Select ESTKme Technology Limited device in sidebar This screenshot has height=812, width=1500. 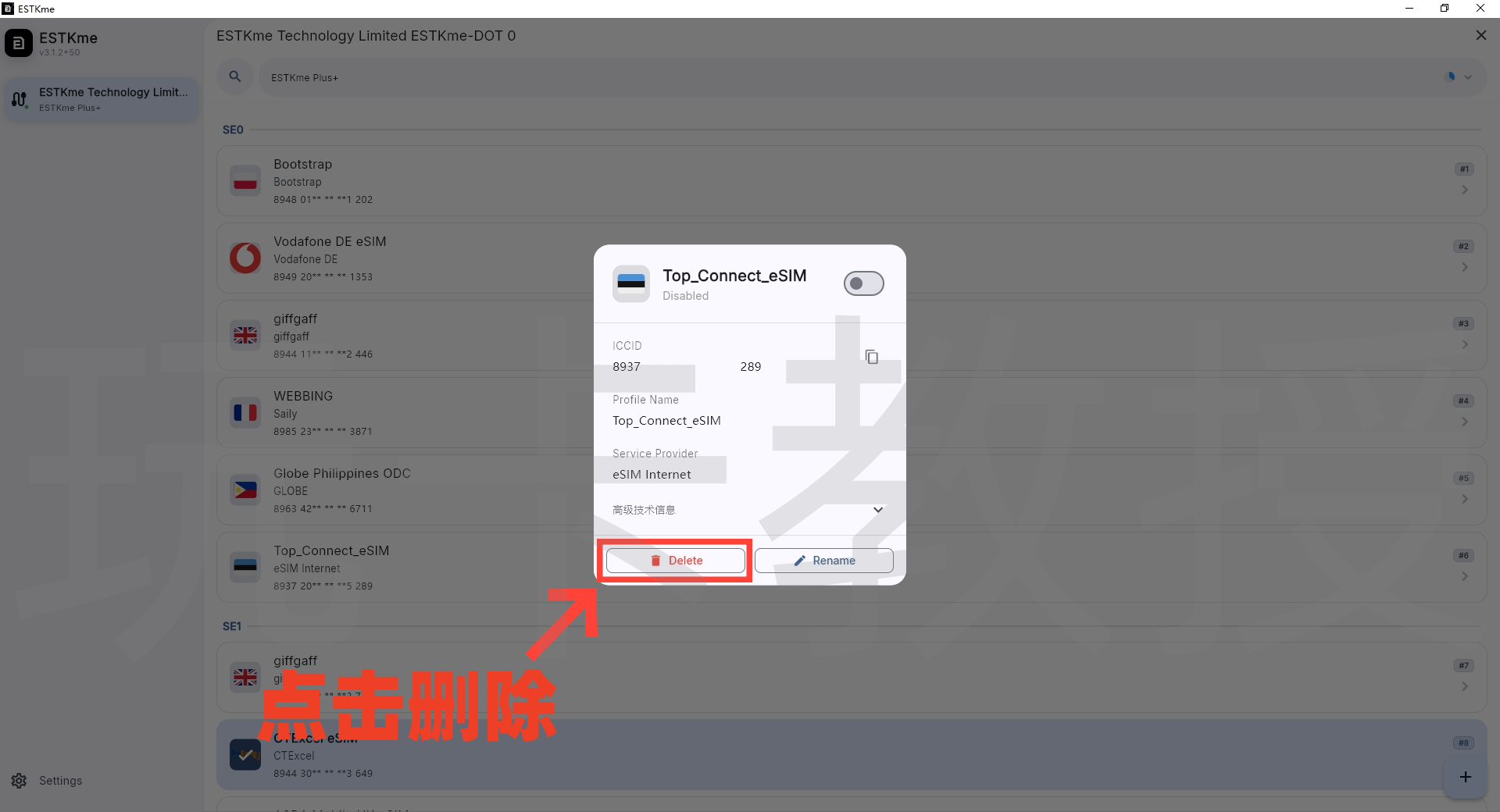[x=102, y=99]
